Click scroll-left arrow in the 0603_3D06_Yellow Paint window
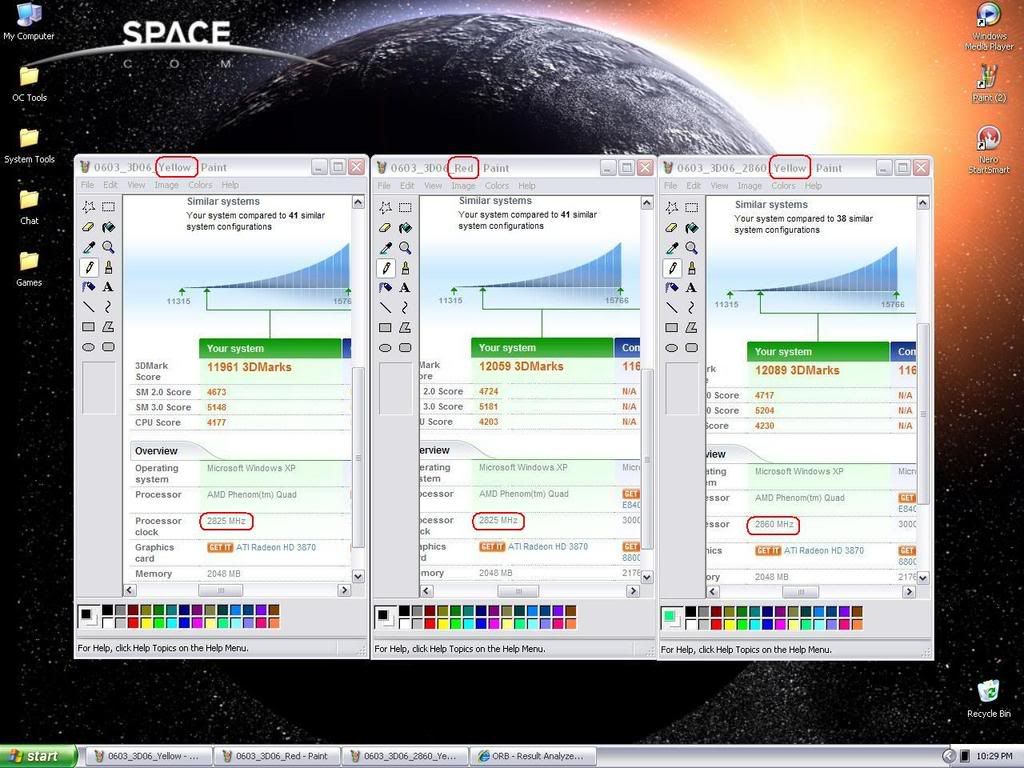The width and height of the screenshot is (1024, 768). 129,590
